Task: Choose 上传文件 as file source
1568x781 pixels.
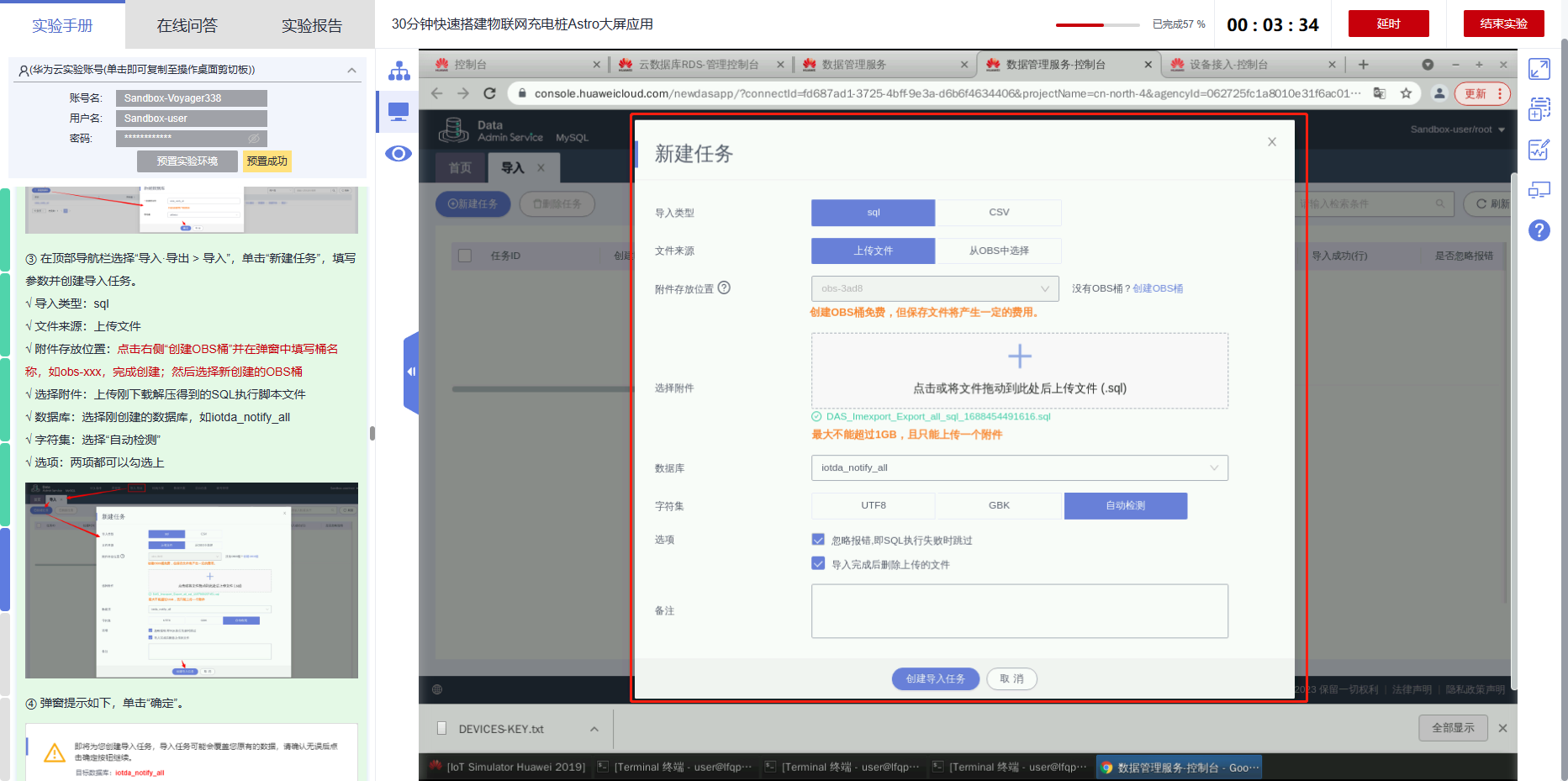Action: coord(874,251)
